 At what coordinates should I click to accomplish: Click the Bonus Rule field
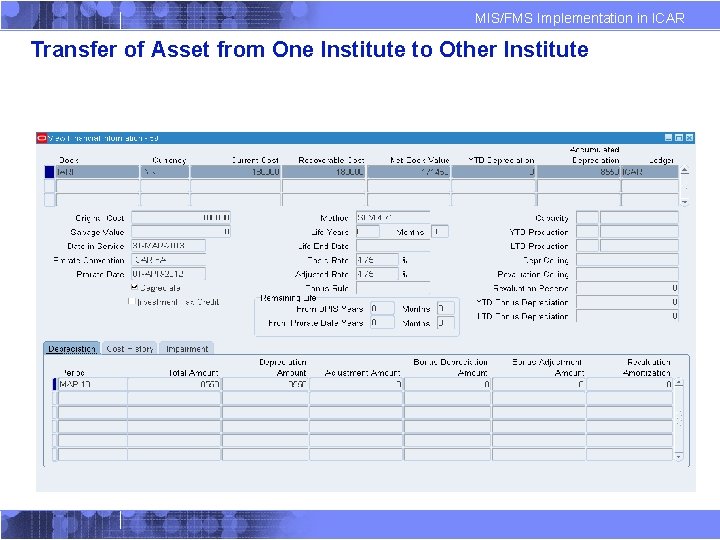pyautogui.click(x=393, y=288)
